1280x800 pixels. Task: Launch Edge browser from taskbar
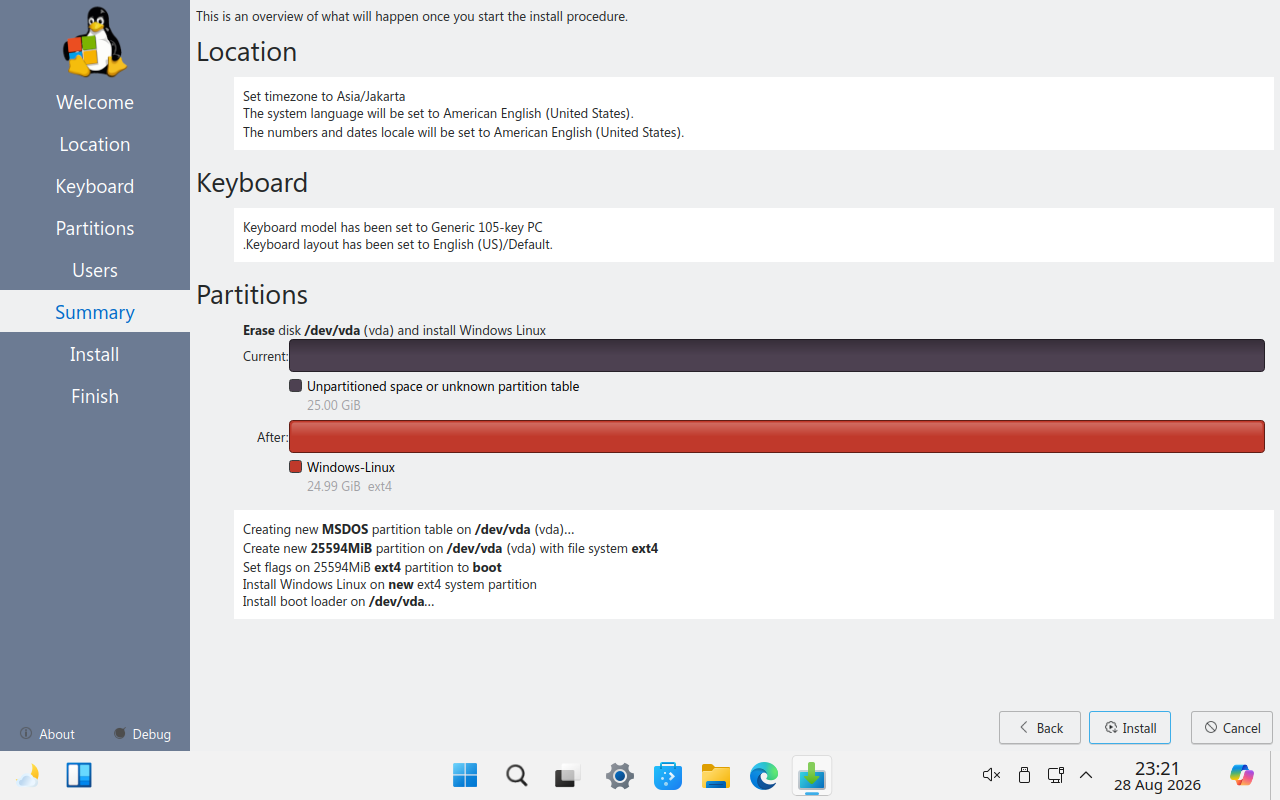click(764, 775)
